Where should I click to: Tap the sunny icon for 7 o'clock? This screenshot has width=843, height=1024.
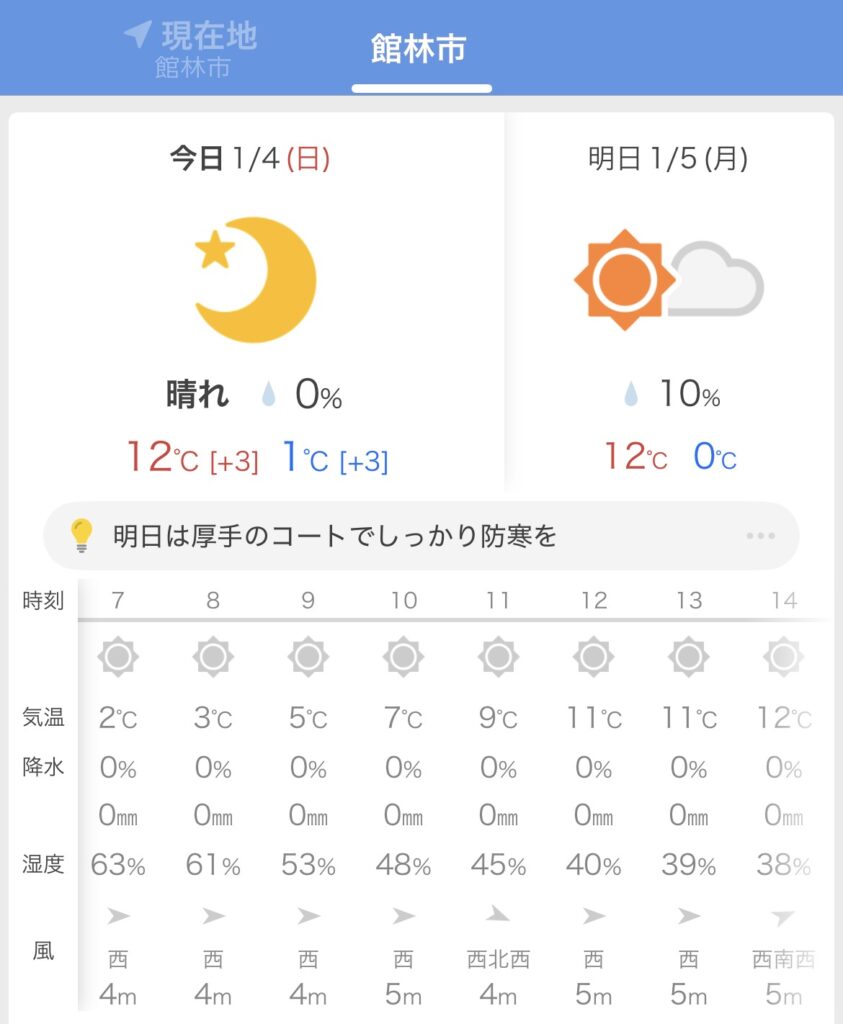118,657
